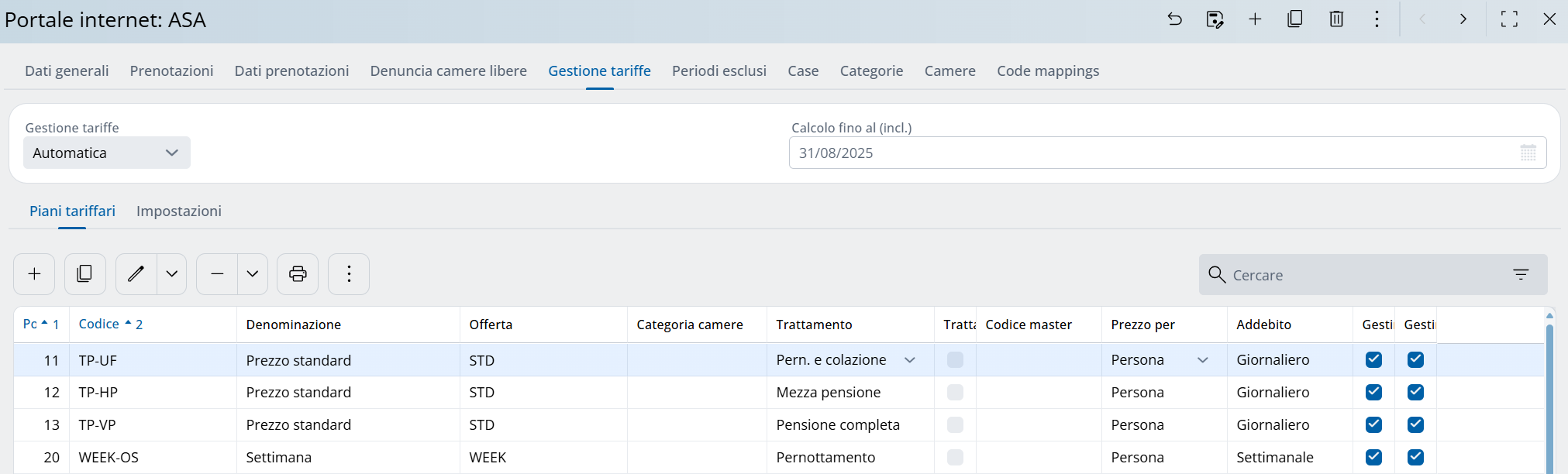1568x474 pixels.
Task: Toggle second Gesti checkbox in TP-UF row
Action: pyautogui.click(x=1415, y=359)
